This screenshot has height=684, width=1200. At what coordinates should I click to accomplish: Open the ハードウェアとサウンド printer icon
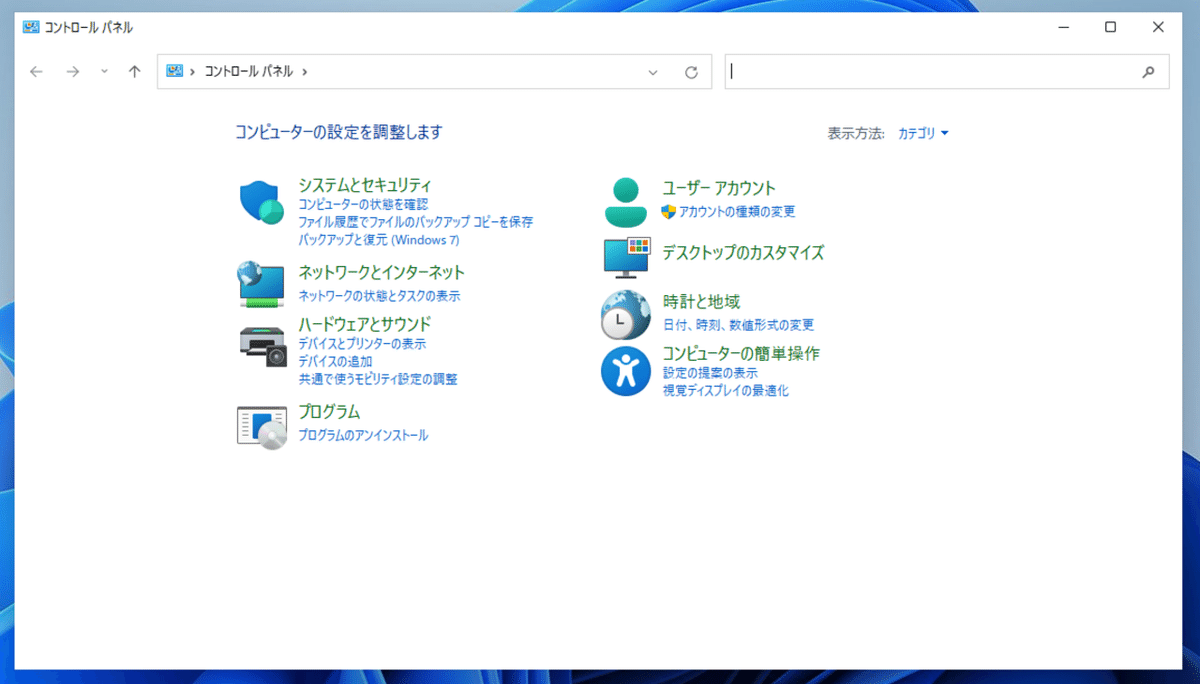pyautogui.click(x=263, y=345)
